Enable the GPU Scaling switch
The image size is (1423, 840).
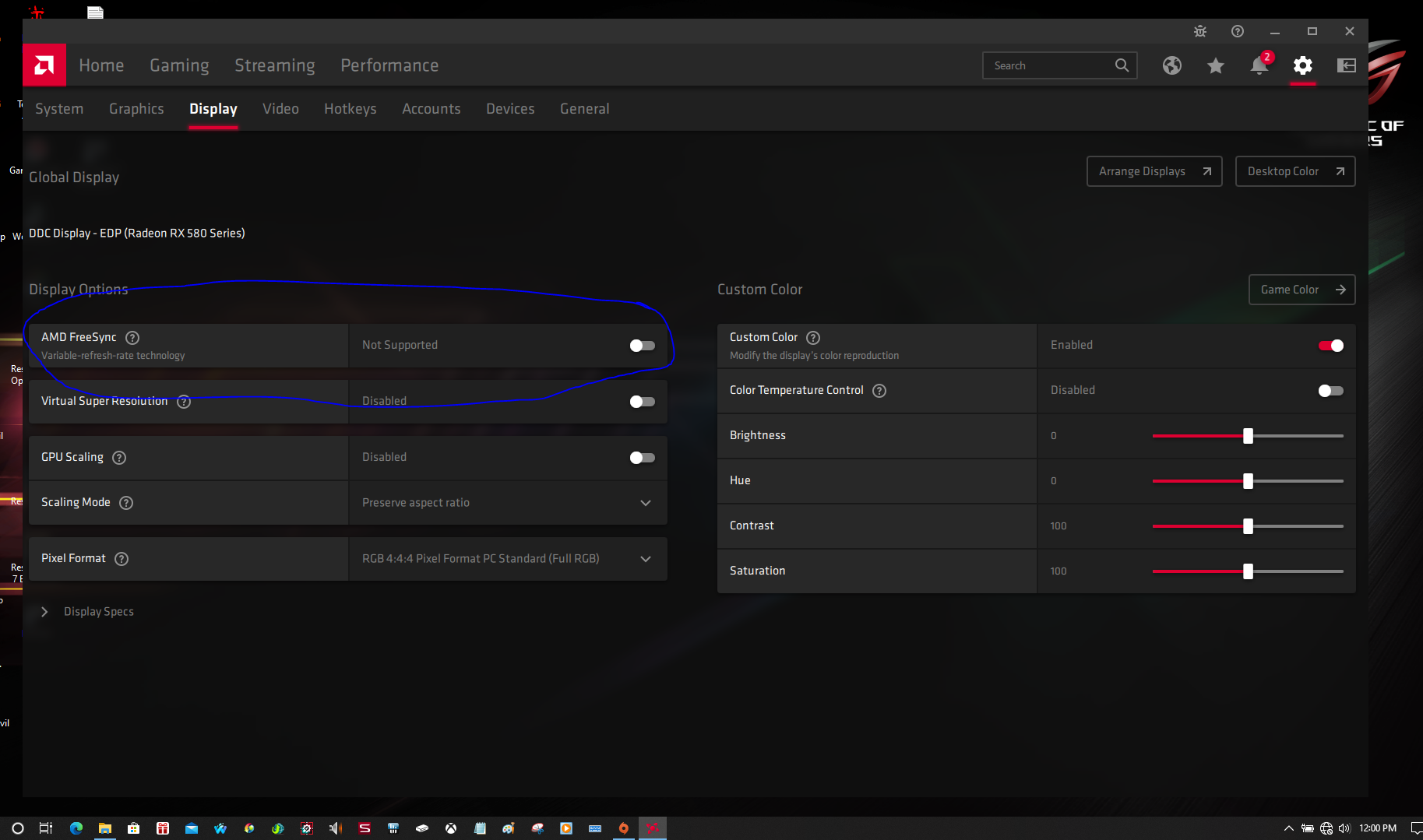coord(643,458)
